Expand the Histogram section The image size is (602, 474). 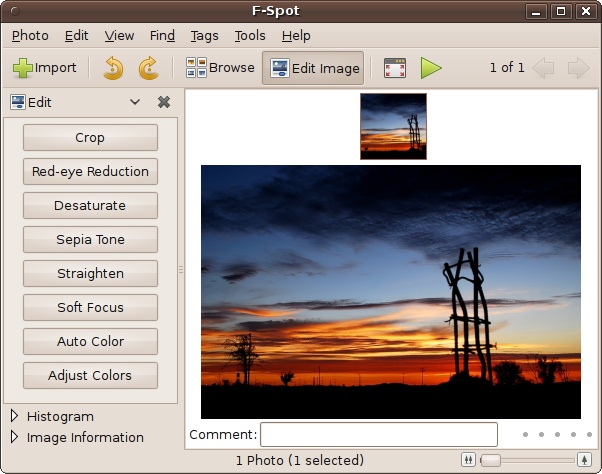pyautogui.click(x=14, y=416)
